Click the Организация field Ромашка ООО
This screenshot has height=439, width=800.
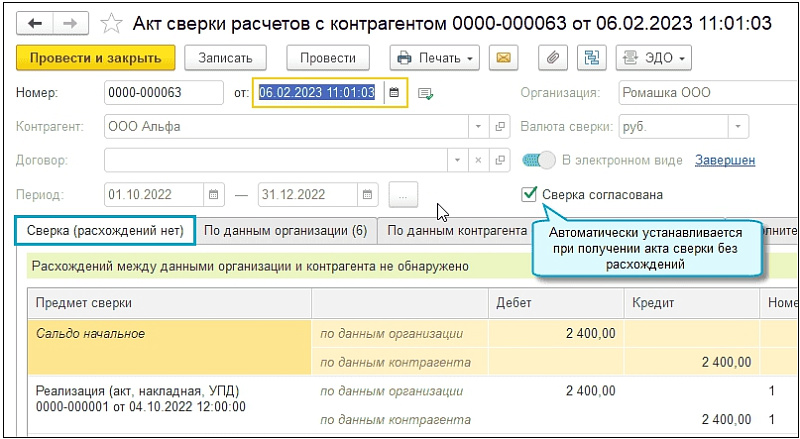(x=709, y=92)
